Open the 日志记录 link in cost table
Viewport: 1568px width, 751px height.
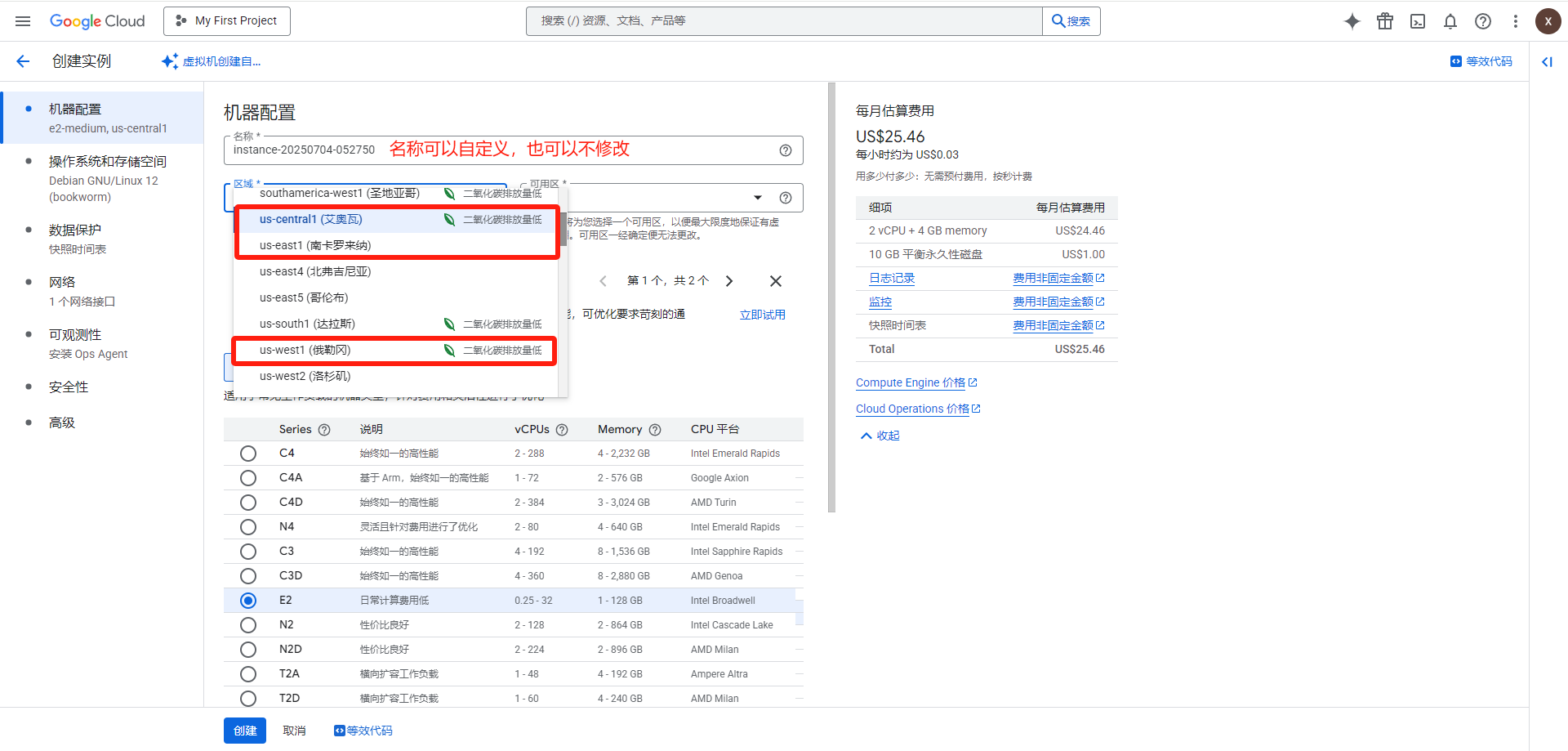[x=892, y=279]
